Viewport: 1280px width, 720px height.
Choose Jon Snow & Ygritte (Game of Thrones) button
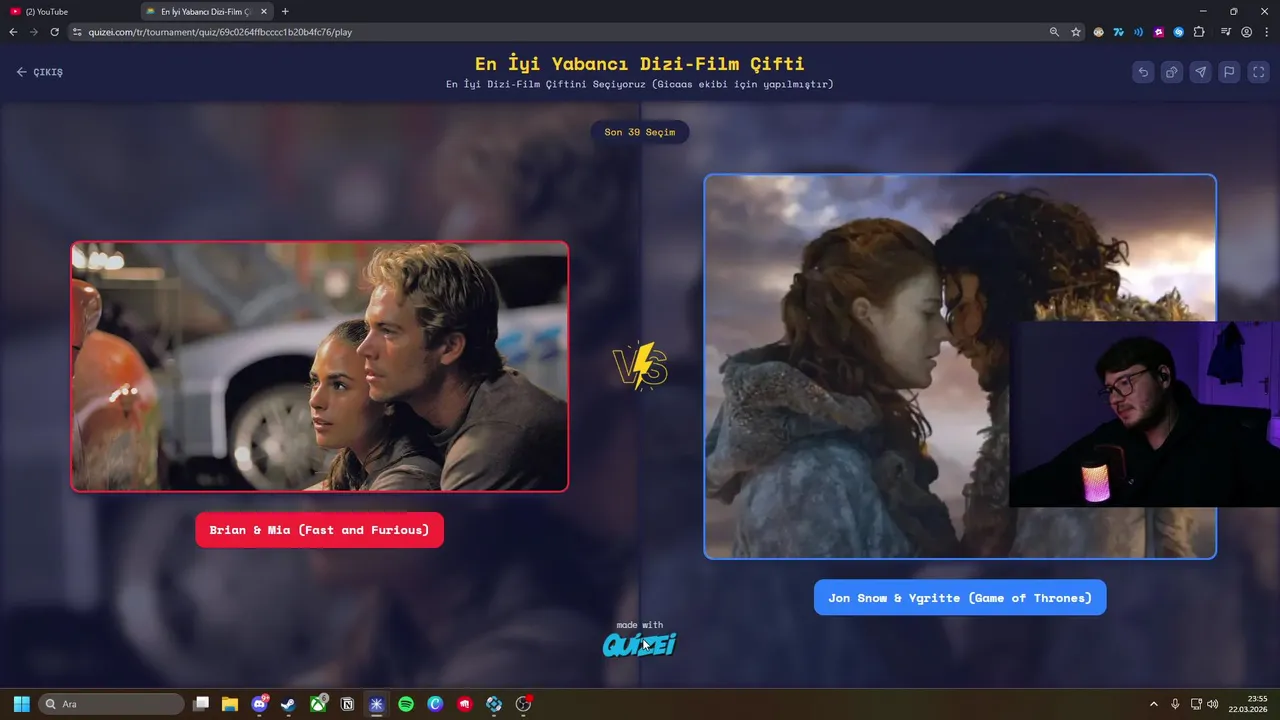[960, 598]
